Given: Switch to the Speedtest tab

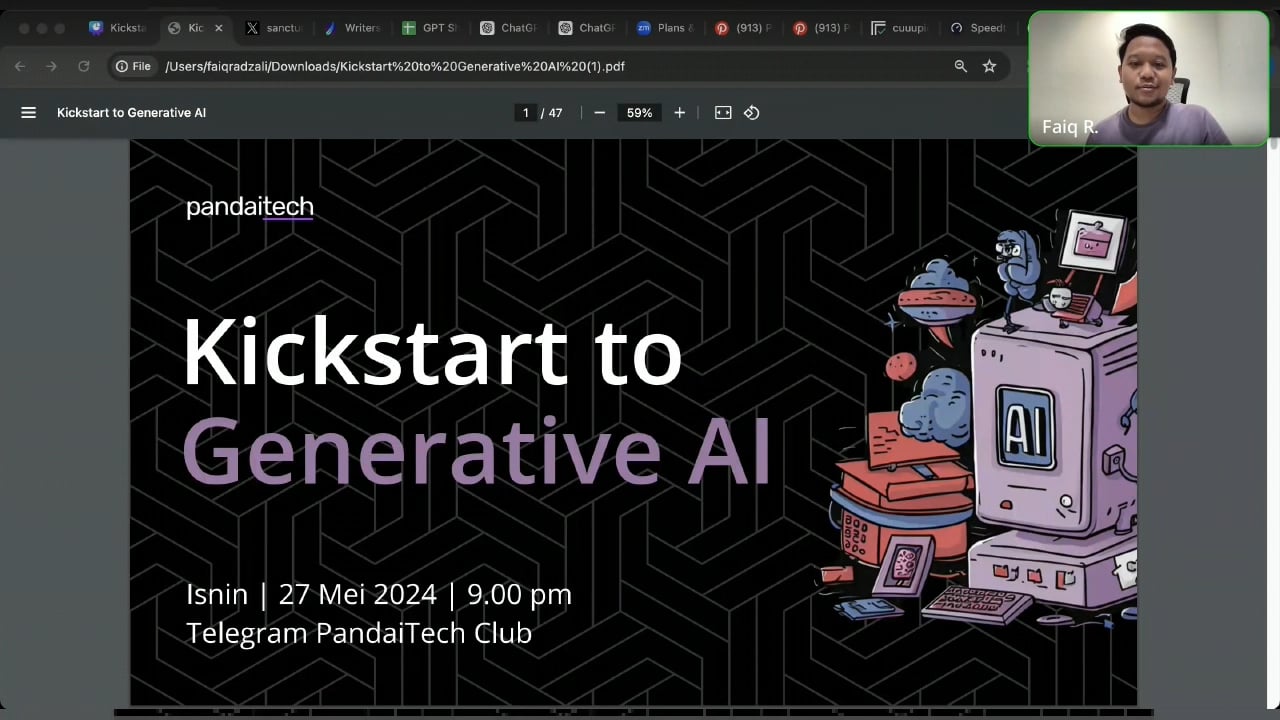Looking at the screenshot, I should click(x=977, y=28).
